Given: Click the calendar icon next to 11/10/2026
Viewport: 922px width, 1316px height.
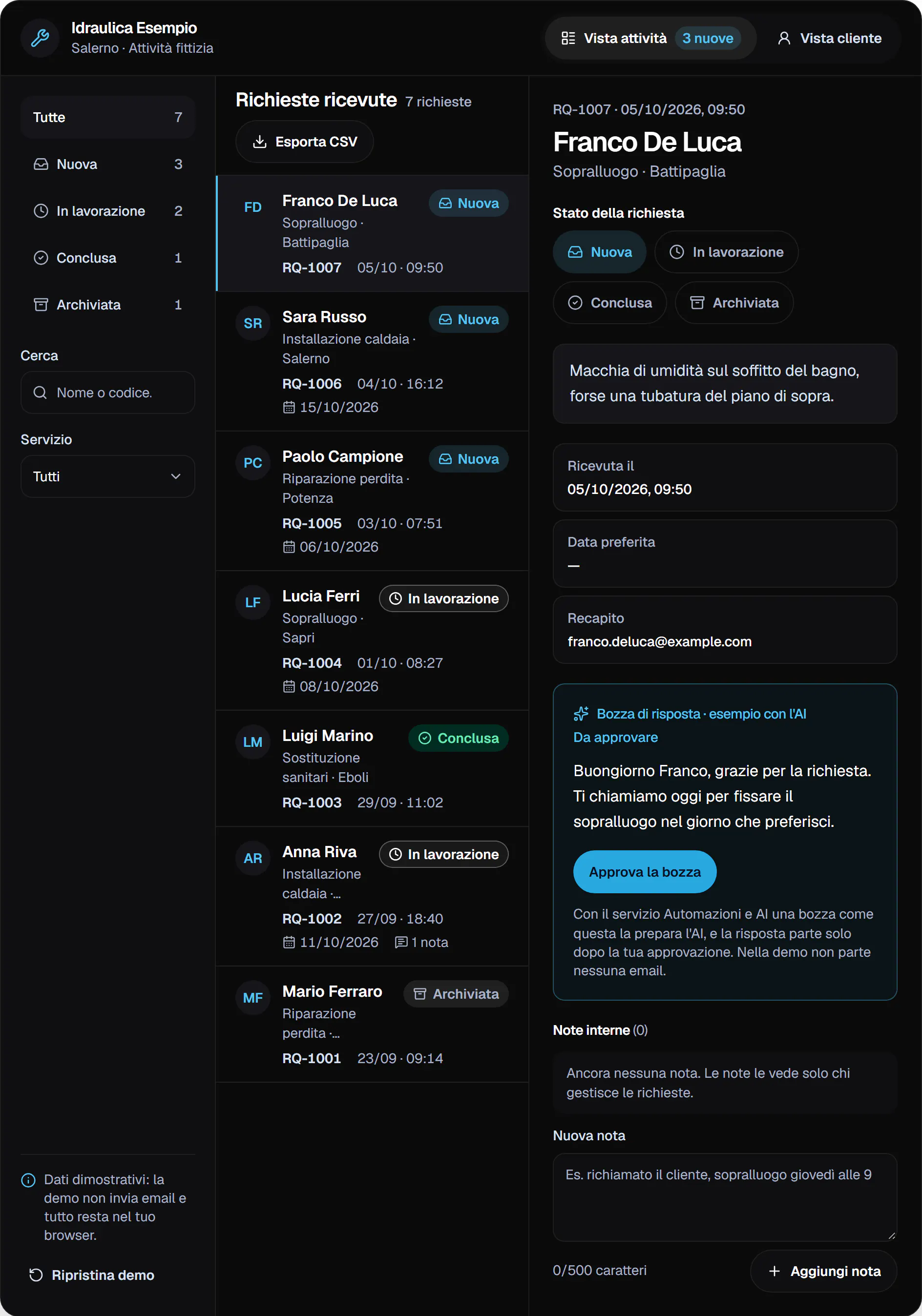Looking at the screenshot, I should pos(289,942).
